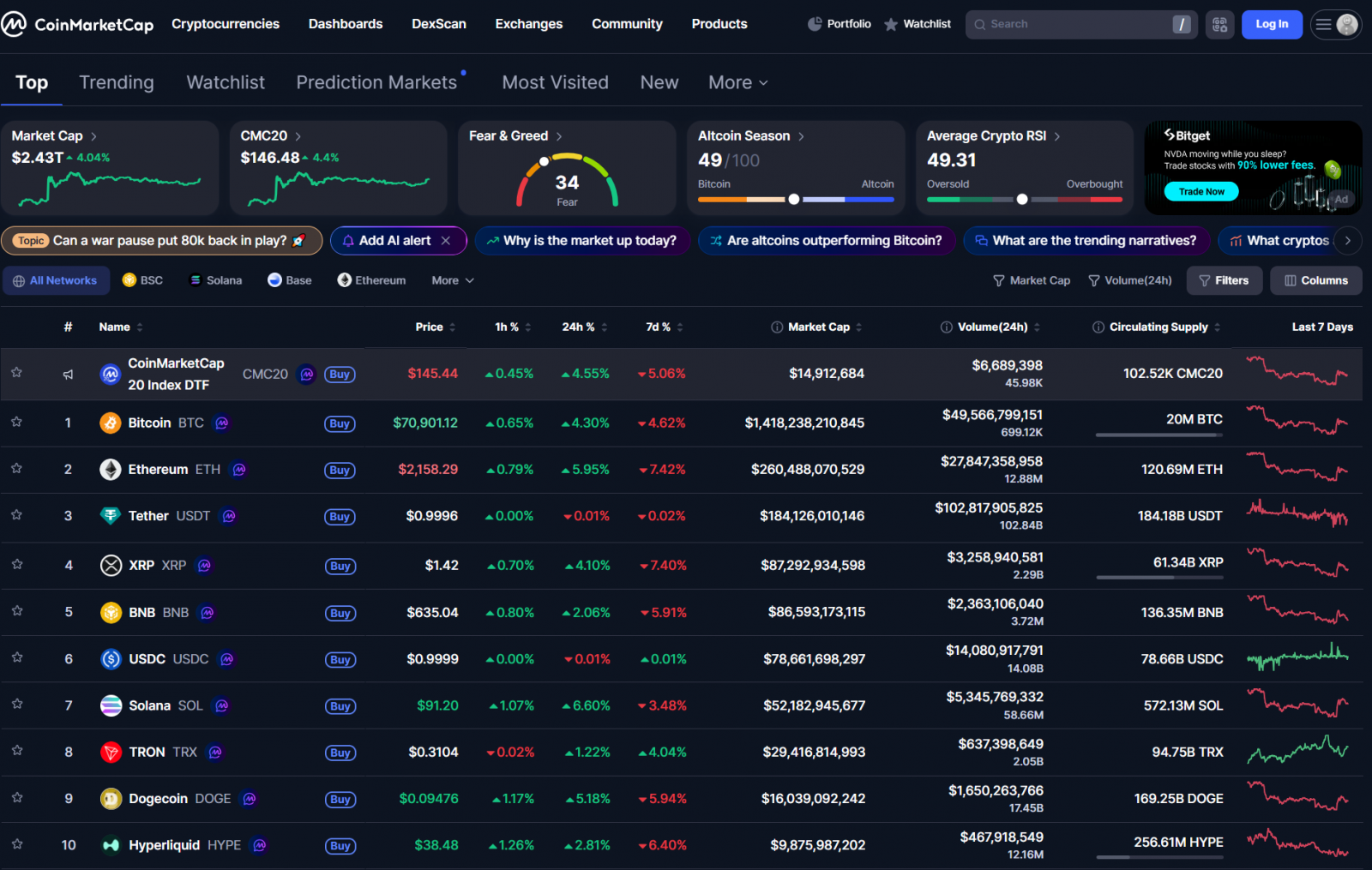The image size is (1372, 870).
Task: Click the megaphone icon beside CMC20 row
Action: click(x=68, y=375)
